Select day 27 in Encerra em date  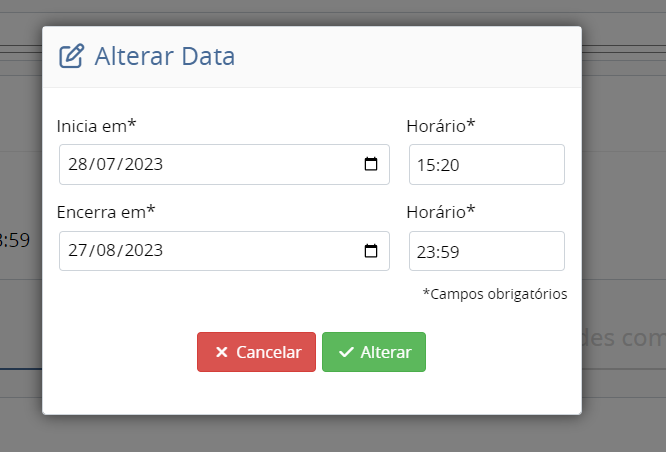point(78,252)
